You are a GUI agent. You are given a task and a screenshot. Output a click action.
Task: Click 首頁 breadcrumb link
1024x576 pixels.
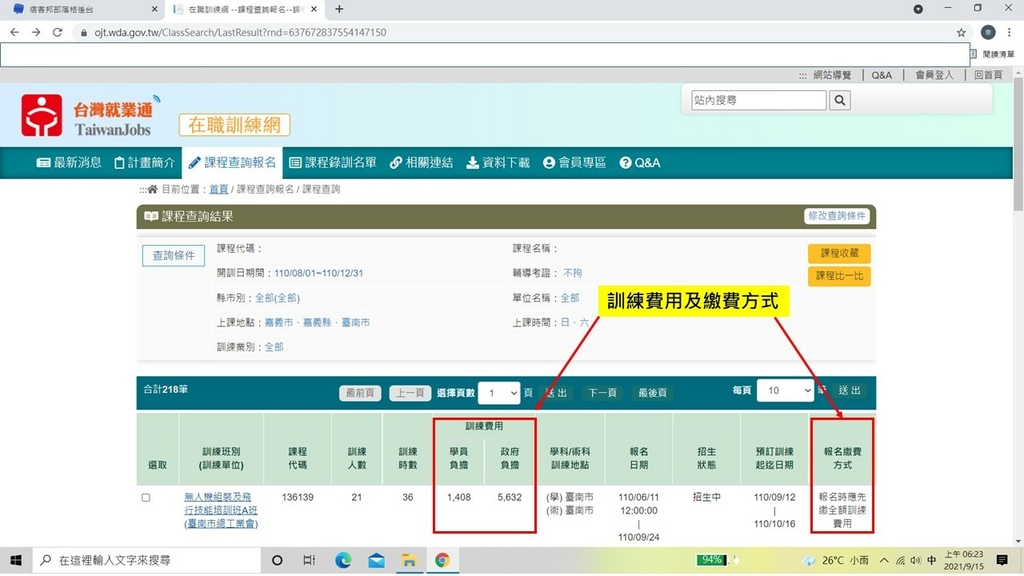(219, 189)
